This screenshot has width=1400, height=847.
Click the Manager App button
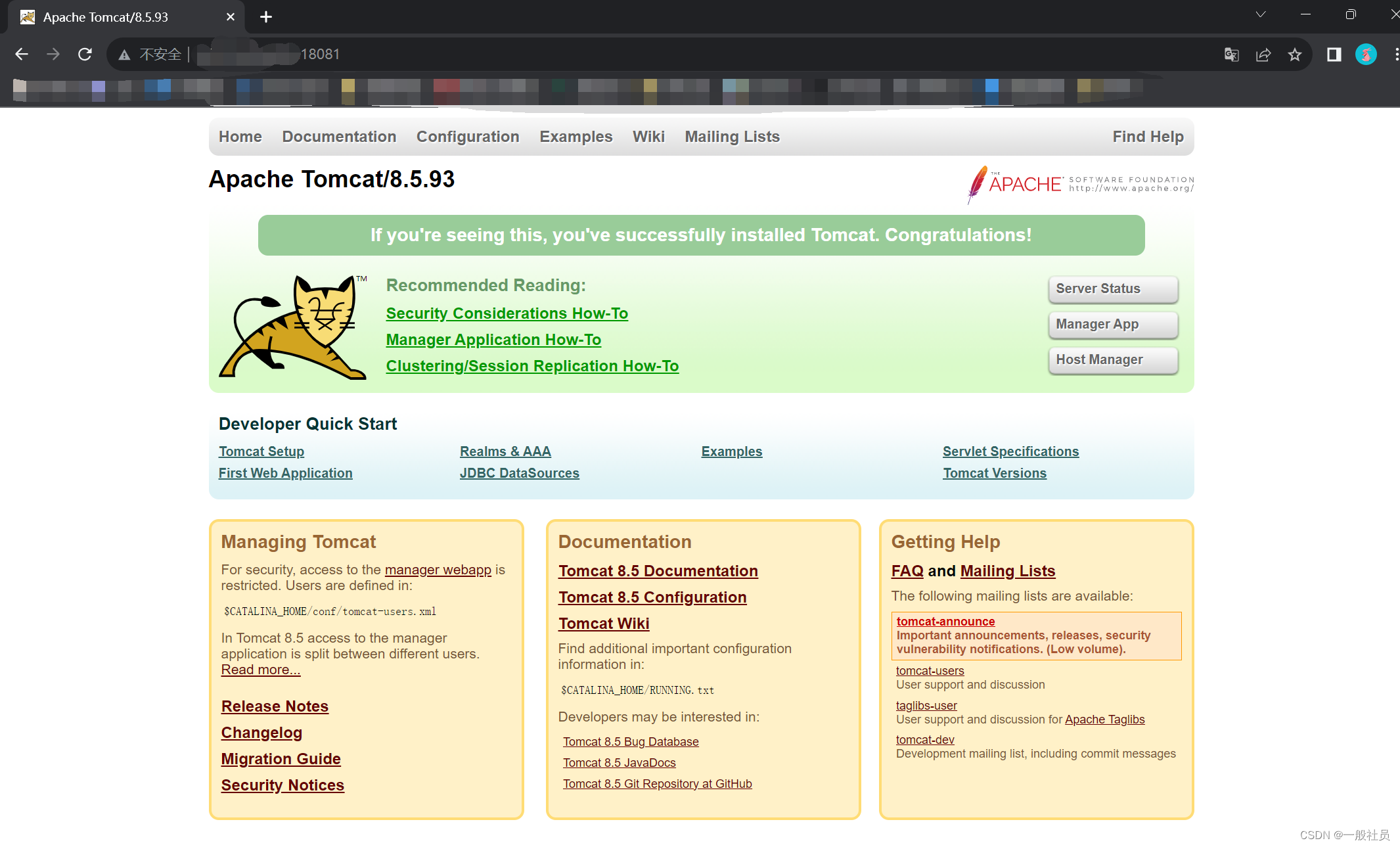[x=1113, y=324]
